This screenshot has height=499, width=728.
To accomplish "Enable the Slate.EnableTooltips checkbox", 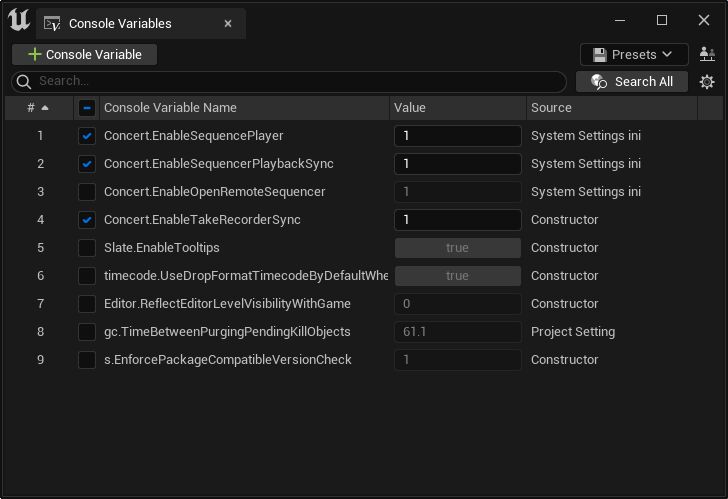I will 87,248.
